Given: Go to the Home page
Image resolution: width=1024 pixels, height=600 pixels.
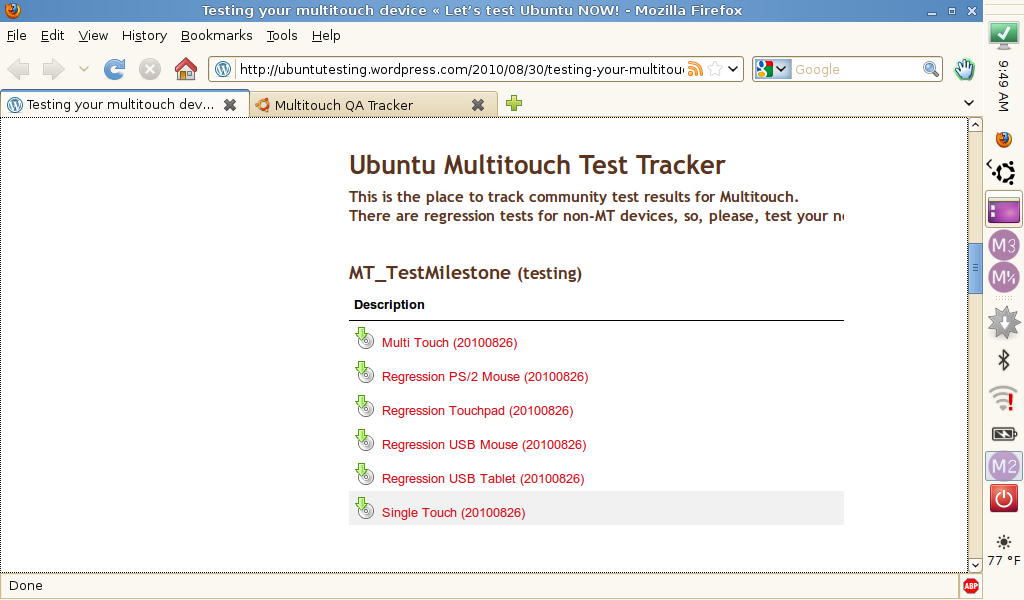Looking at the screenshot, I should tap(185, 69).
